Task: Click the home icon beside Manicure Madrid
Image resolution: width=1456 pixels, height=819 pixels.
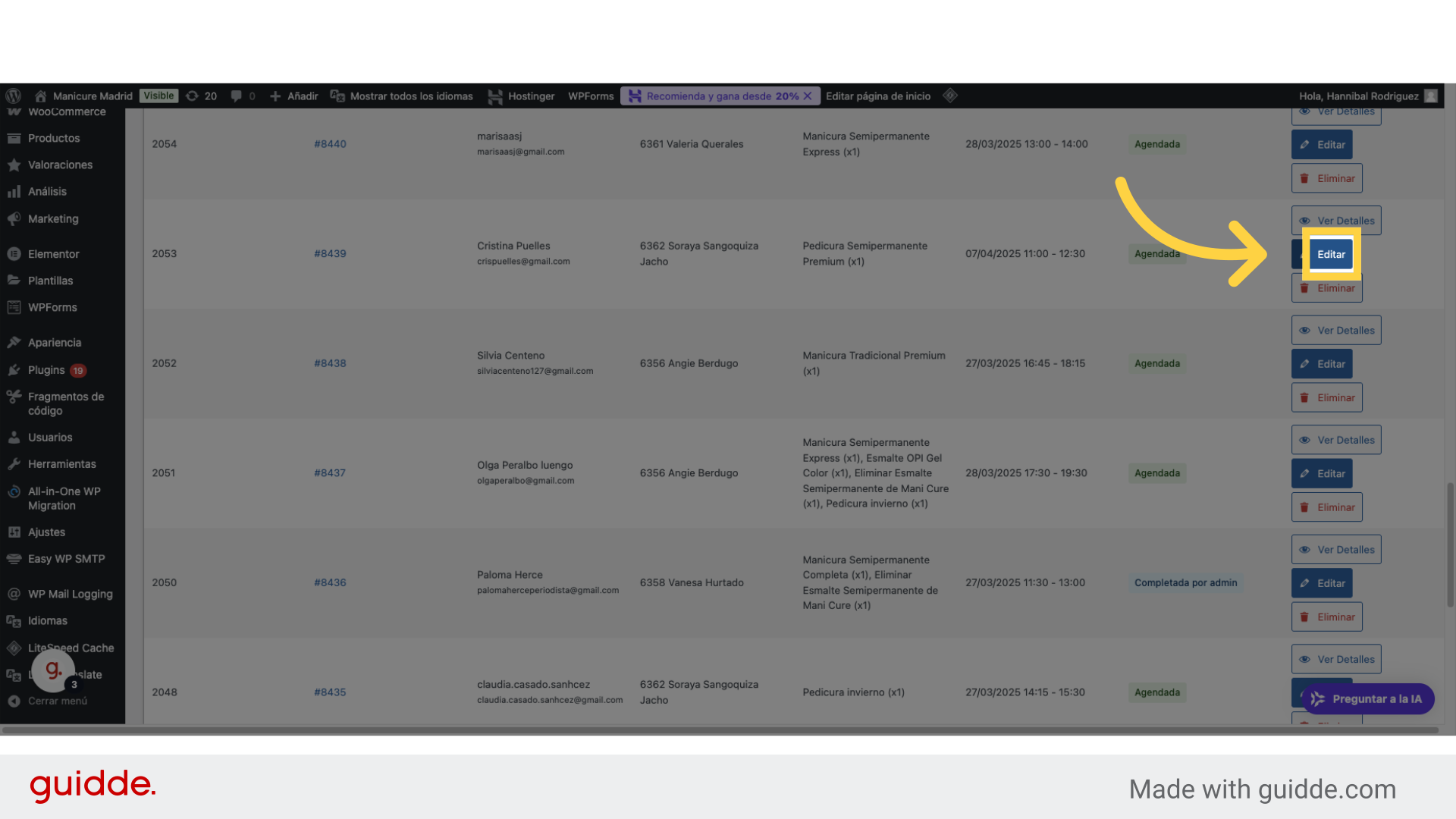Action: [41, 96]
